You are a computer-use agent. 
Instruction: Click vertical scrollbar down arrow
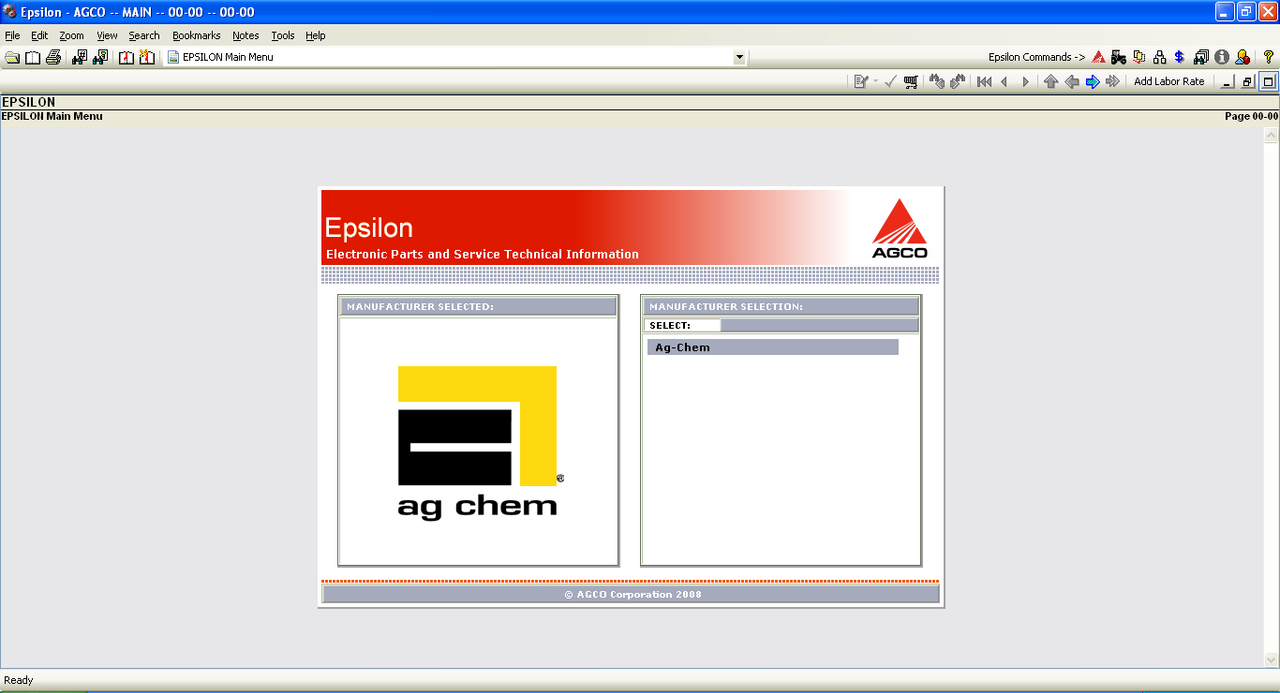coord(1272,661)
